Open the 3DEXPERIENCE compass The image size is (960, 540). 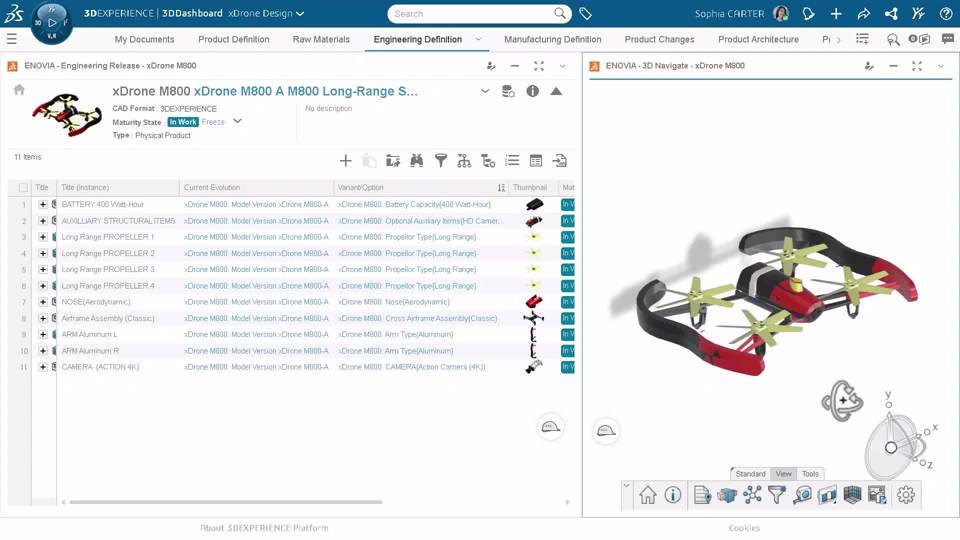(x=52, y=23)
